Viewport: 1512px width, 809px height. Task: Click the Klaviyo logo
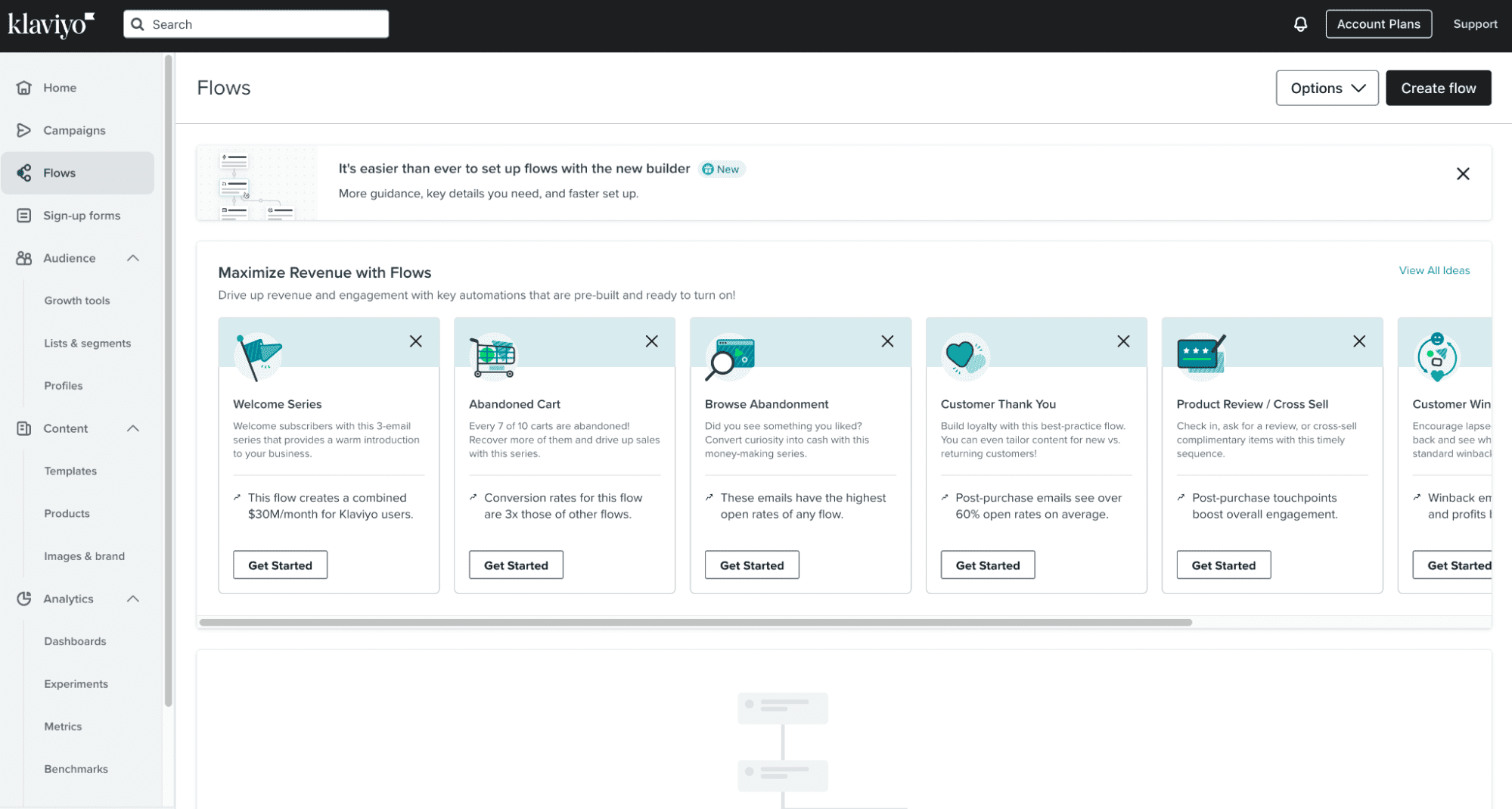tap(51, 24)
